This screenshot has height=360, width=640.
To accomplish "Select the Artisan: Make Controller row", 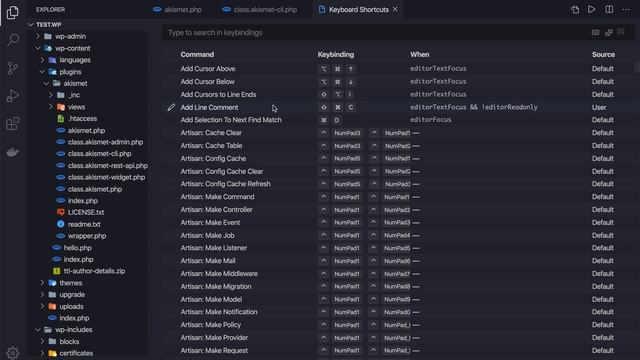I will 398,210.
